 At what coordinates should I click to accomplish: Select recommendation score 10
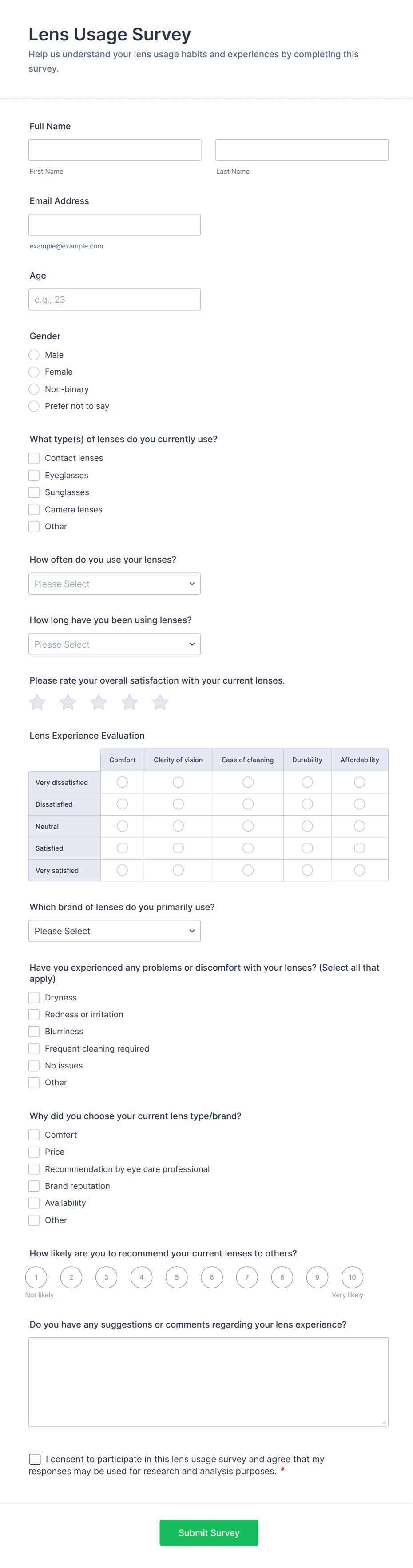352,1277
